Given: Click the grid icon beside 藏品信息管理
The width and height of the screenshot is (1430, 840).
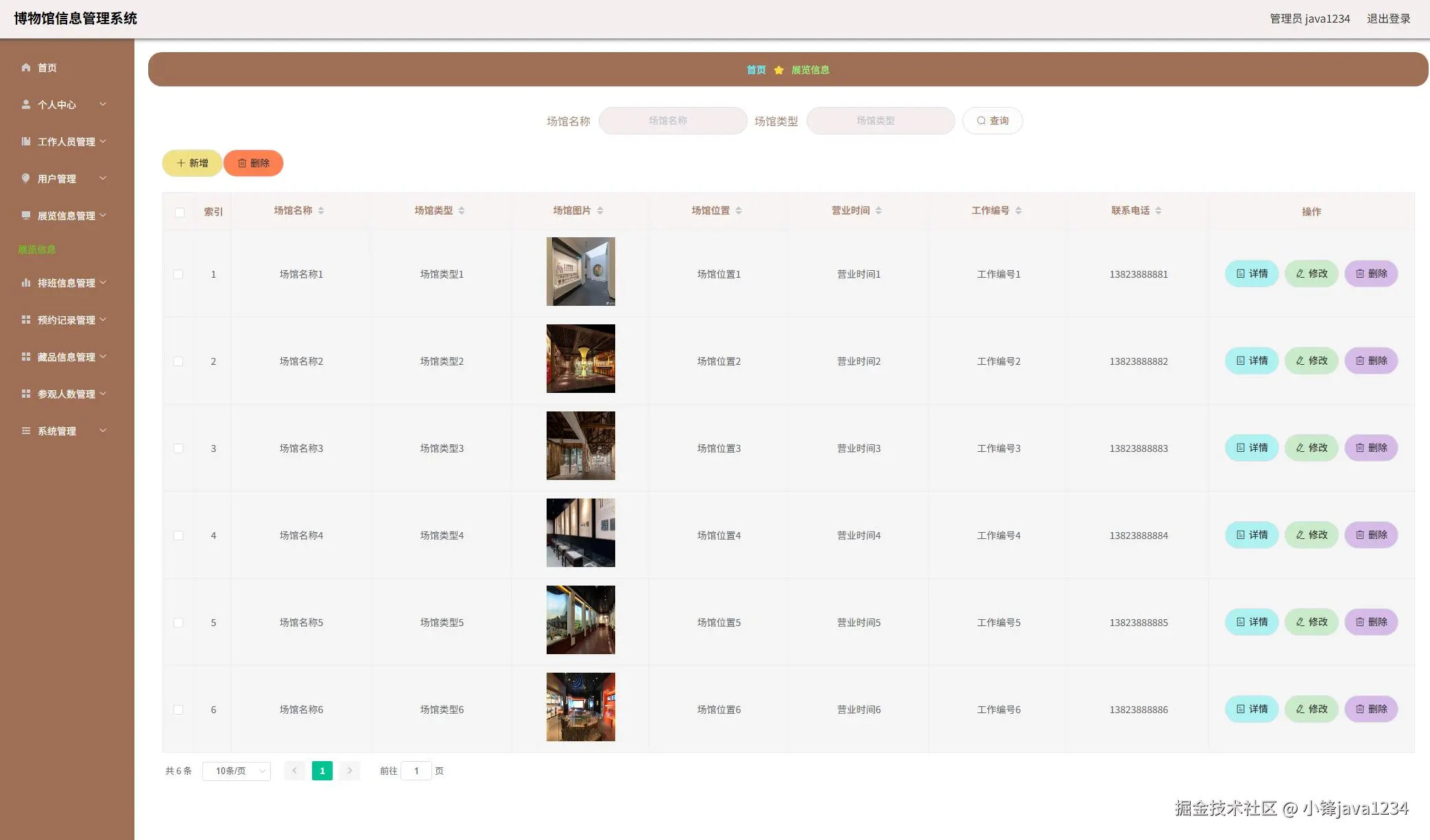Looking at the screenshot, I should [x=26, y=357].
